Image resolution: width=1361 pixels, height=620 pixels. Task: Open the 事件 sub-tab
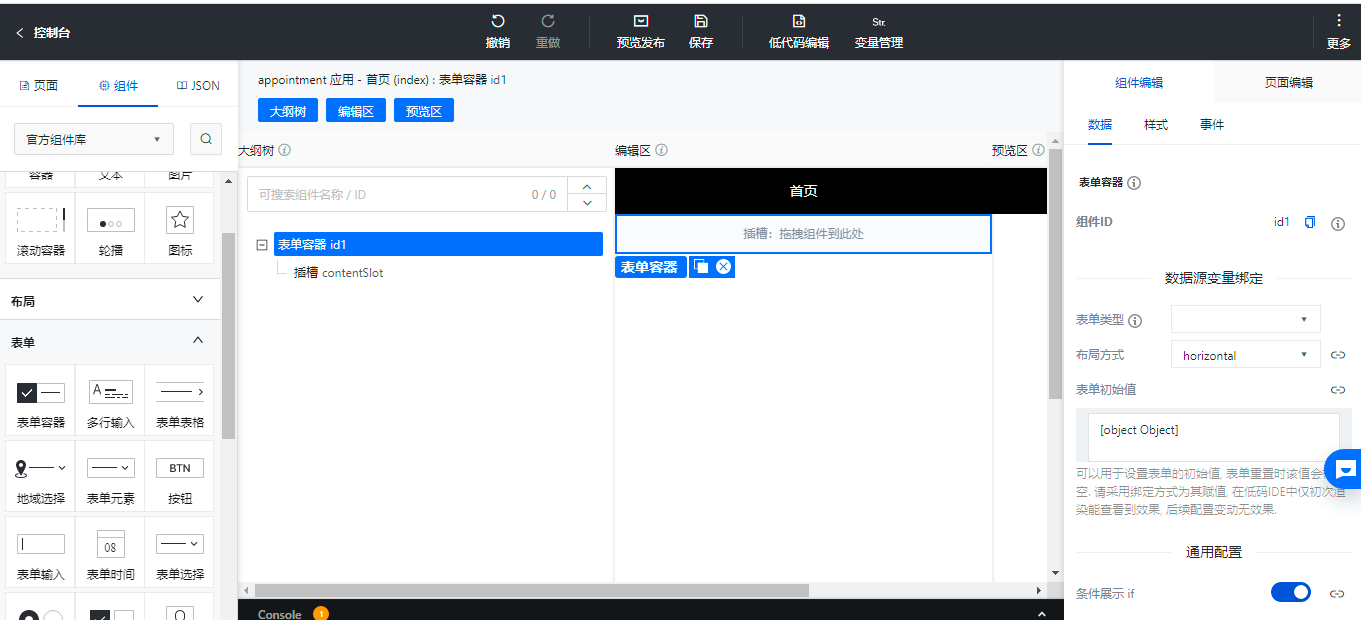point(1212,125)
